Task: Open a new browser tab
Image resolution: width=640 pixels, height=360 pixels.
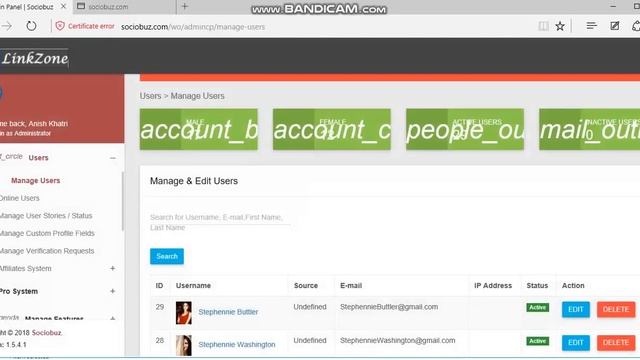Action: pos(185,7)
